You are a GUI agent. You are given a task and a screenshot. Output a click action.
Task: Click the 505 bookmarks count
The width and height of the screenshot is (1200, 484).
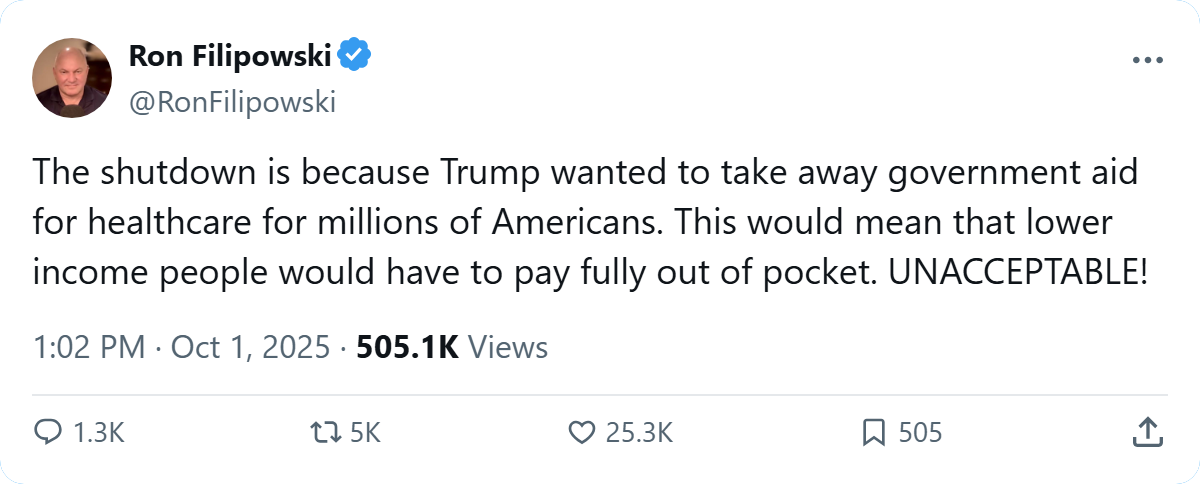pyautogui.click(x=920, y=433)
